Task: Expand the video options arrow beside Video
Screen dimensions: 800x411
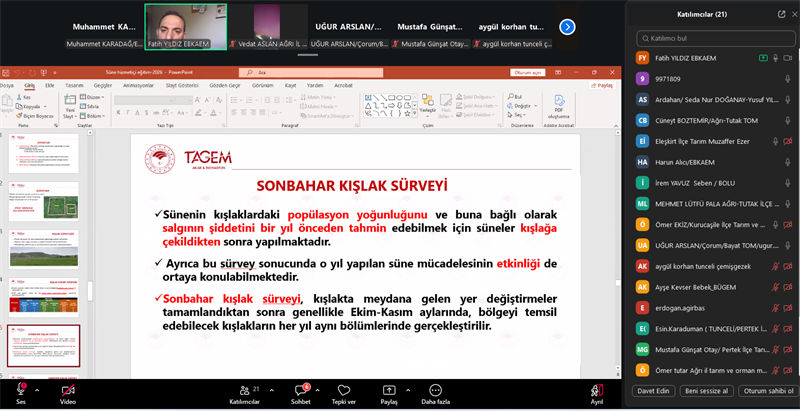Action: [x=86, y=388]
